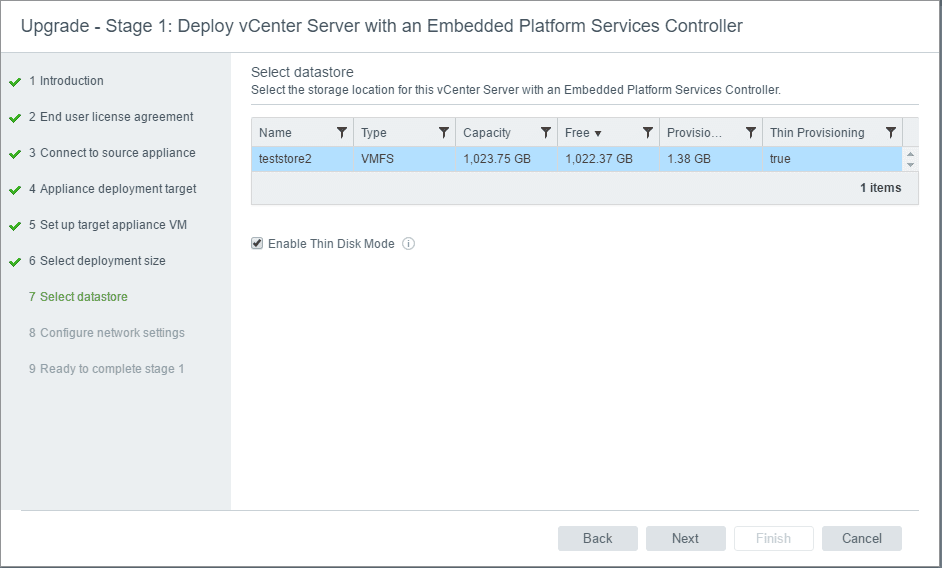Viewport: 942px width, 568px height.
Task: Sort by the Capacity column header
Action: point(487,133)
